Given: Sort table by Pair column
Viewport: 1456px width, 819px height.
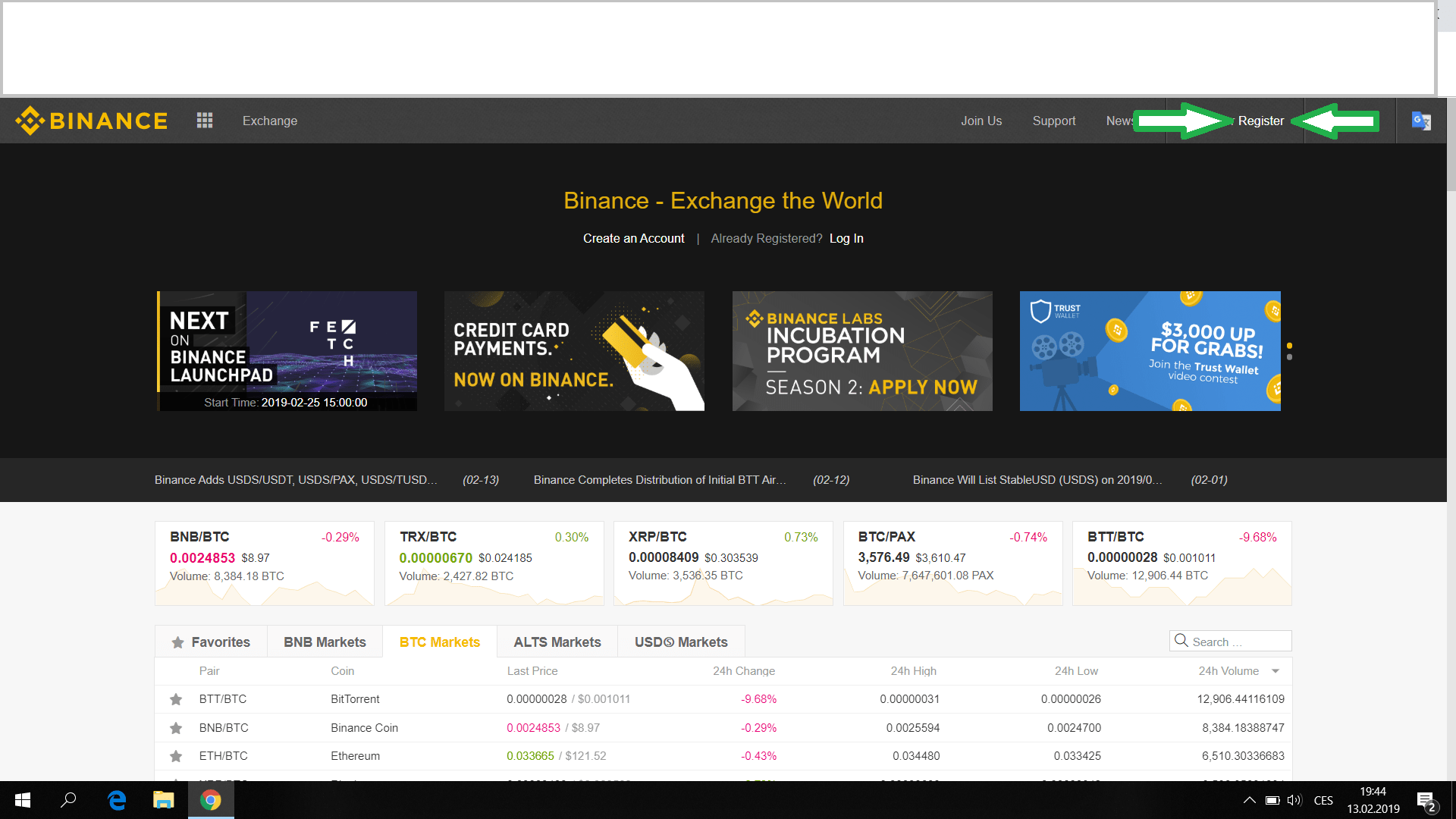Looking at the screenshot, I should tap(209, 671).
